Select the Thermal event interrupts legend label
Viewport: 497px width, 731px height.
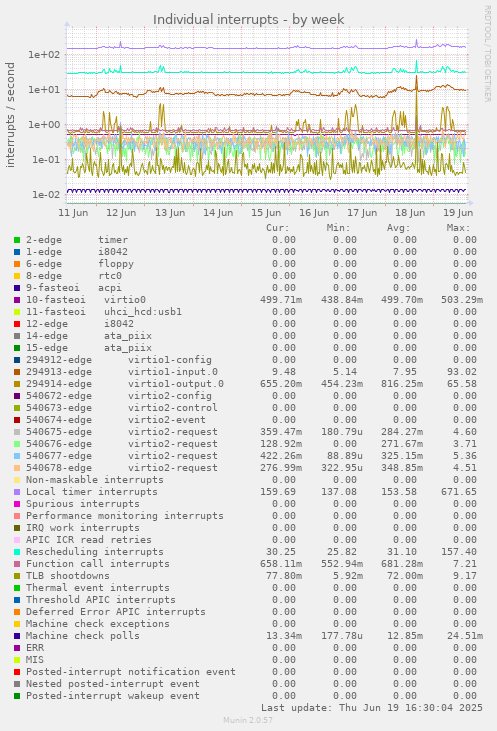(x=97, y=588)
